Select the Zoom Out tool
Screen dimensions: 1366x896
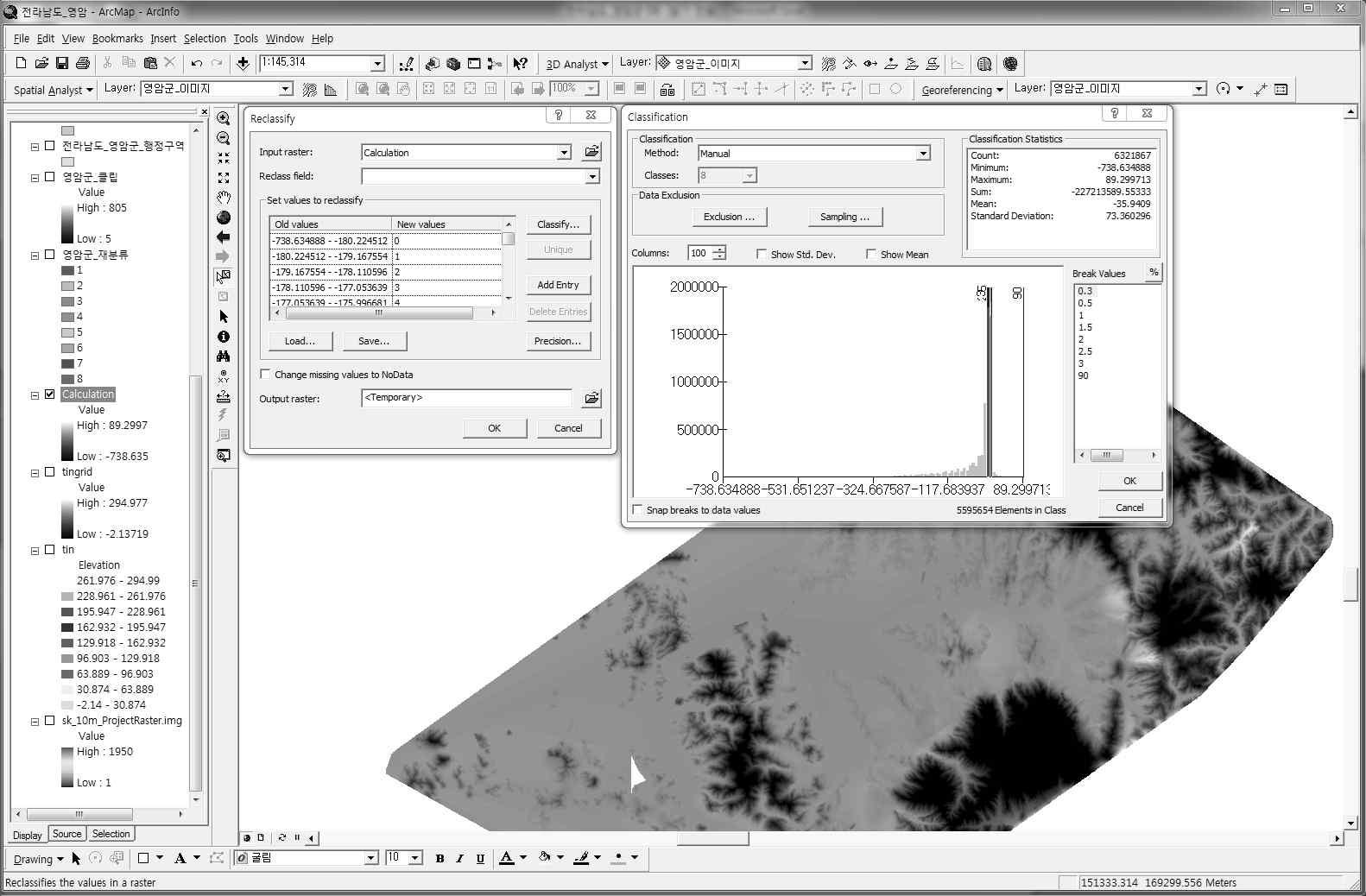(x=224, y=138)
